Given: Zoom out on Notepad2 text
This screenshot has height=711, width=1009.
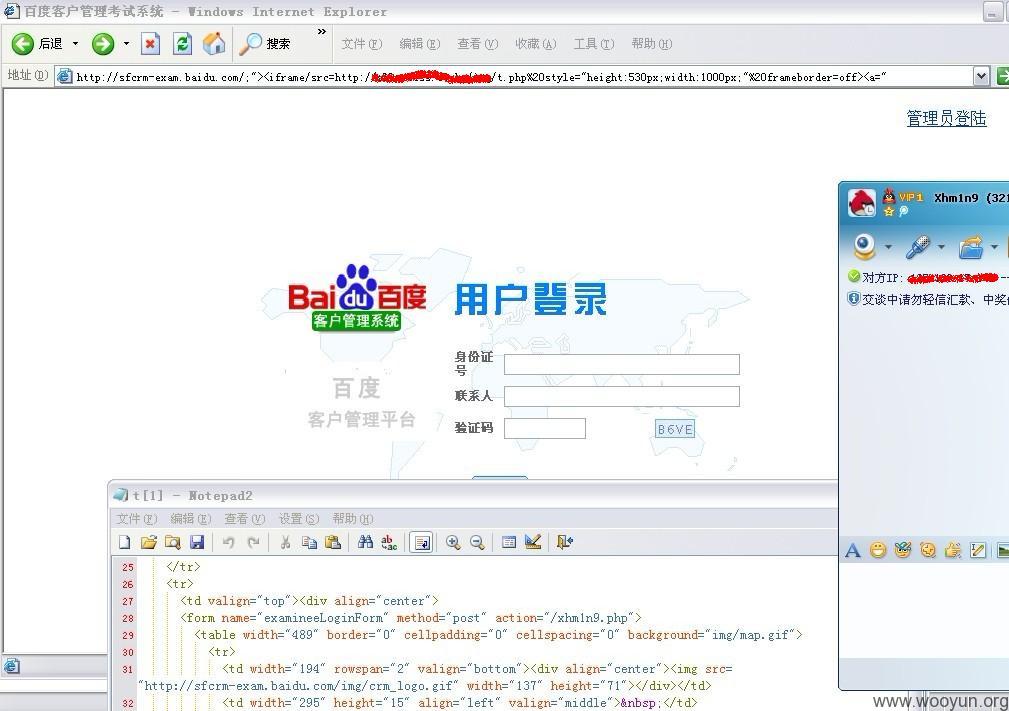Looking at the screenshot, I should tap(477, 542).
